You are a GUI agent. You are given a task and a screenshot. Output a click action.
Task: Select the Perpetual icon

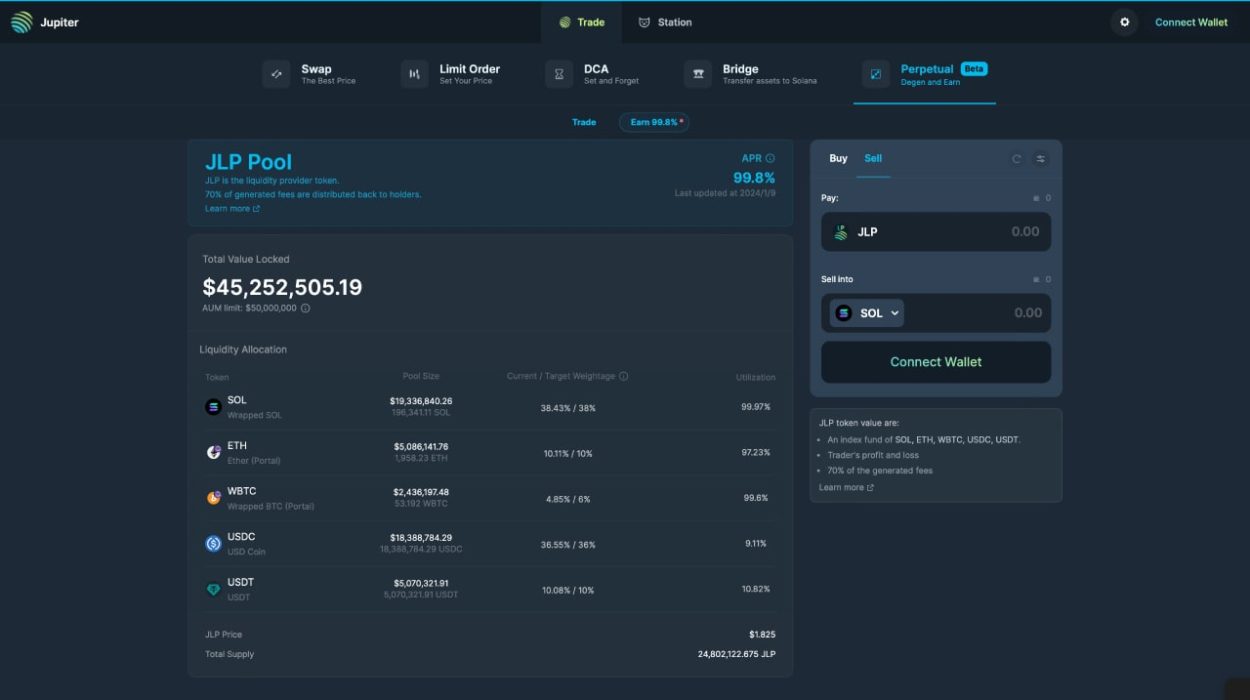click(875, 74)
